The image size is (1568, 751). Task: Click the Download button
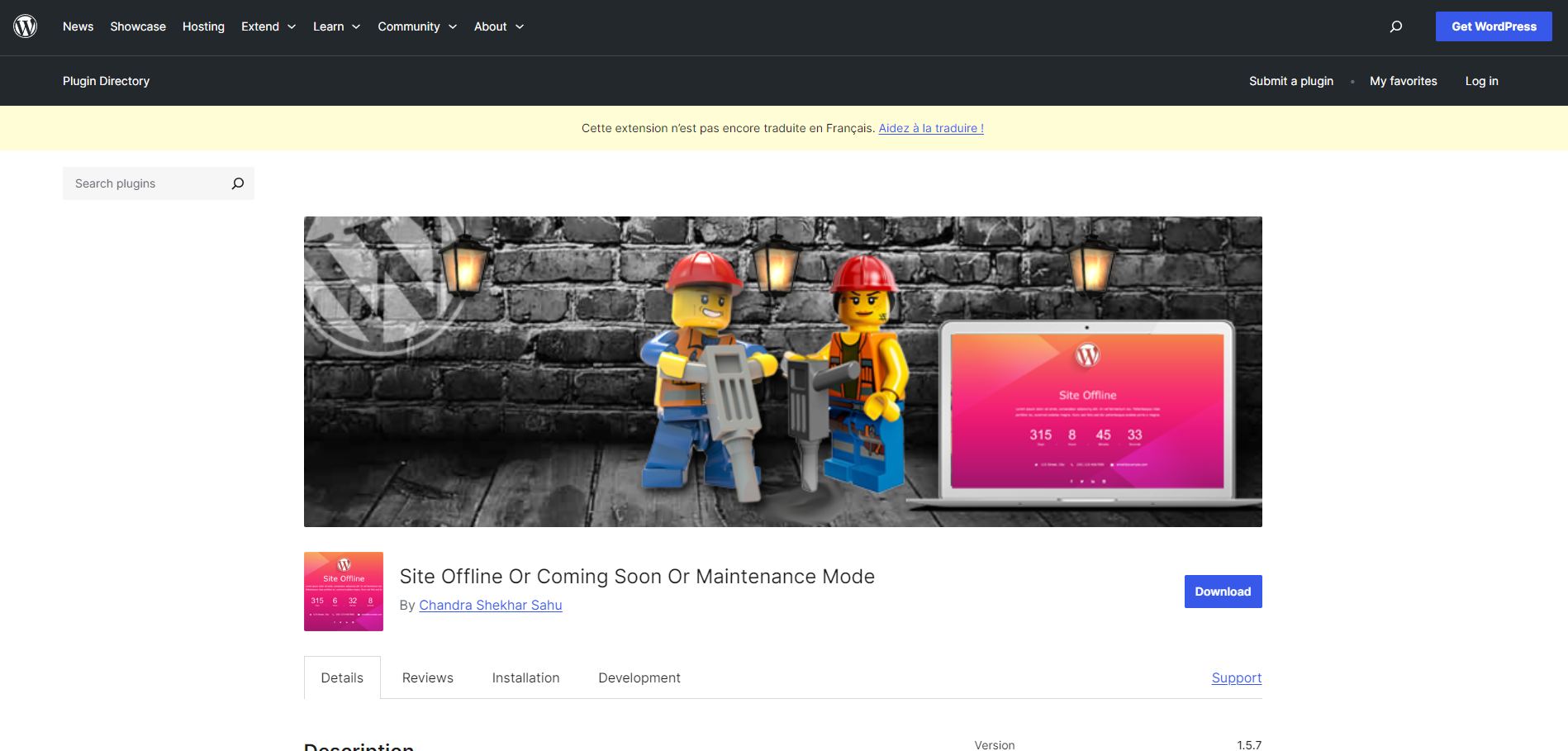(x=1223, y=591)
